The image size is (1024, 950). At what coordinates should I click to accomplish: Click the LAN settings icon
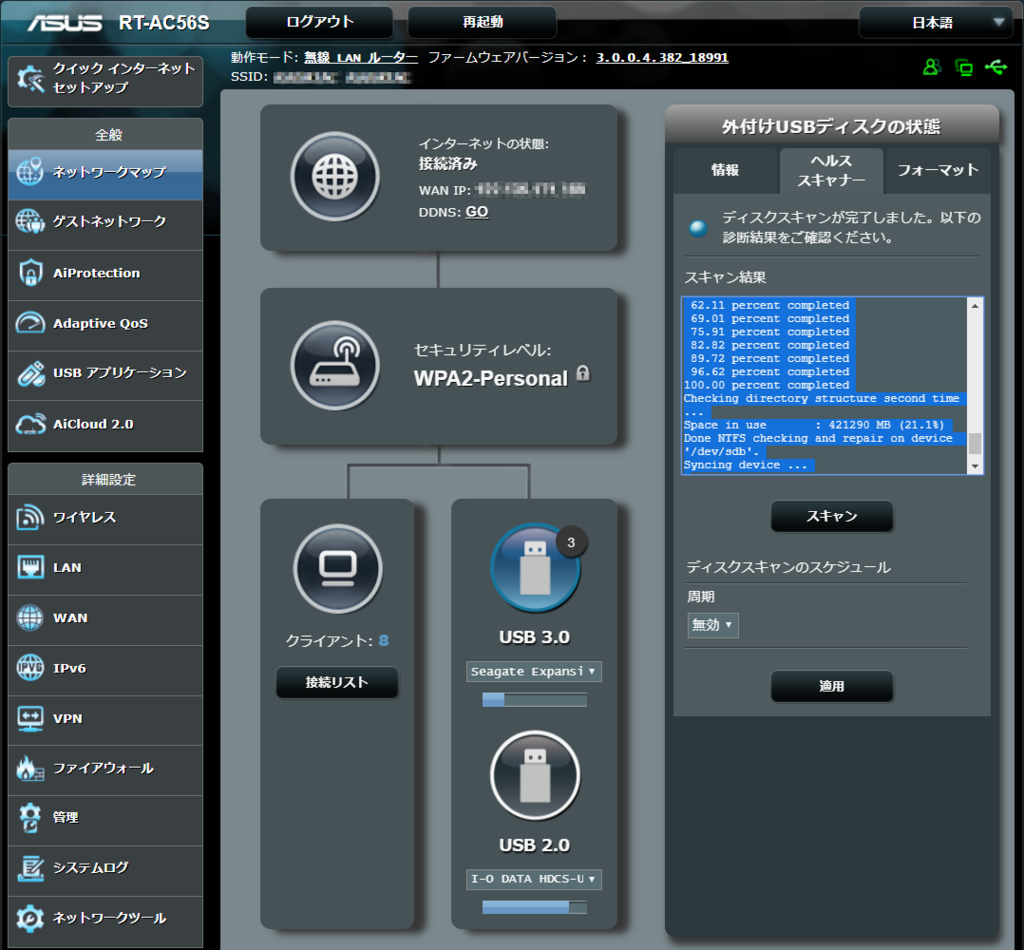coord(30,567)
